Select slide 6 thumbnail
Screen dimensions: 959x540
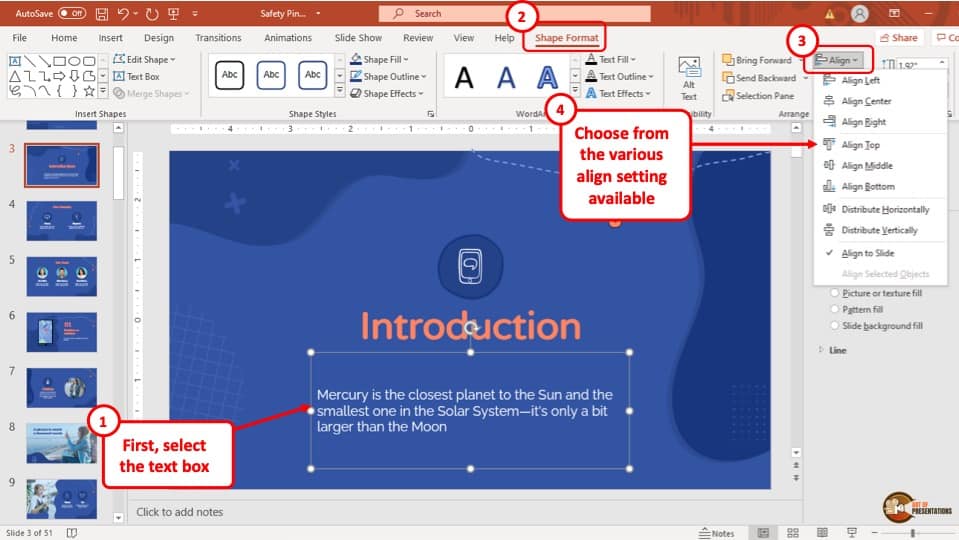[x=61, y=332]
